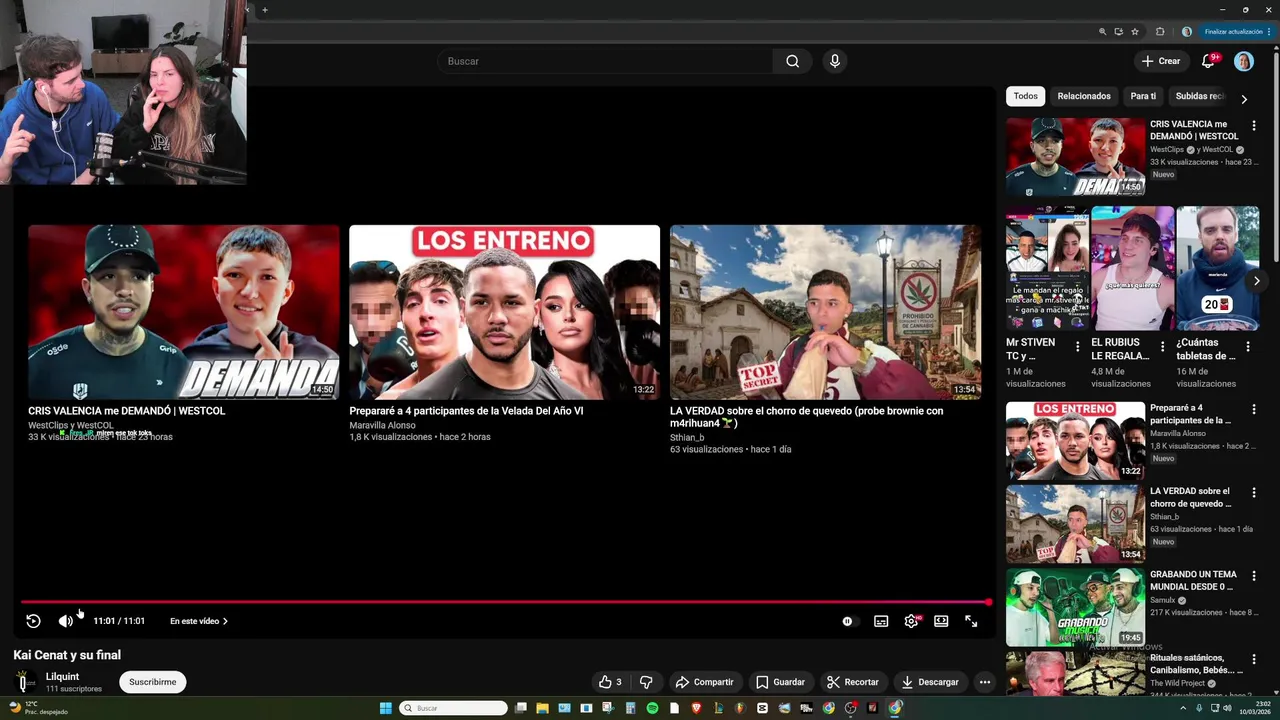Open options for ¿Cuántas tabletas short

pyautogui.click(x=1247, y=346)
